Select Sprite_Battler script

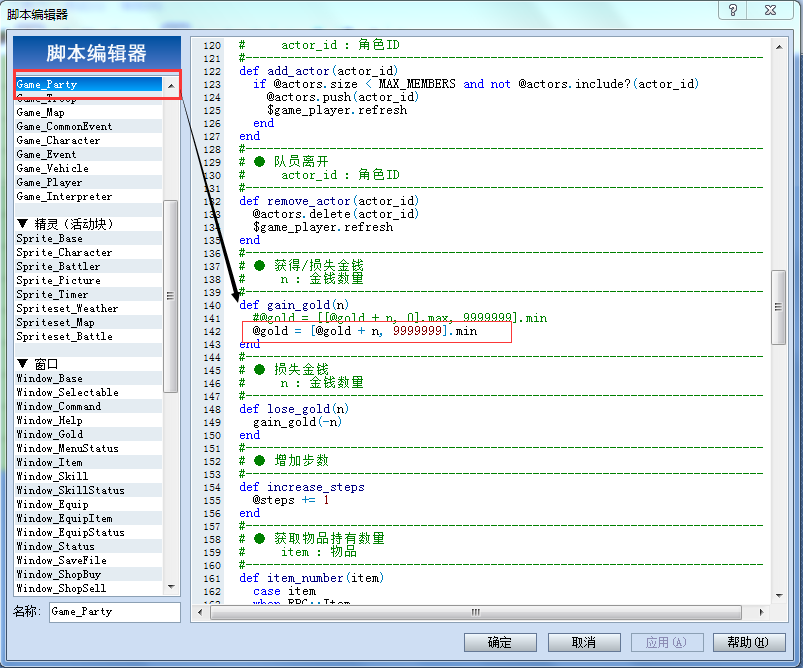tap(89, 266)
